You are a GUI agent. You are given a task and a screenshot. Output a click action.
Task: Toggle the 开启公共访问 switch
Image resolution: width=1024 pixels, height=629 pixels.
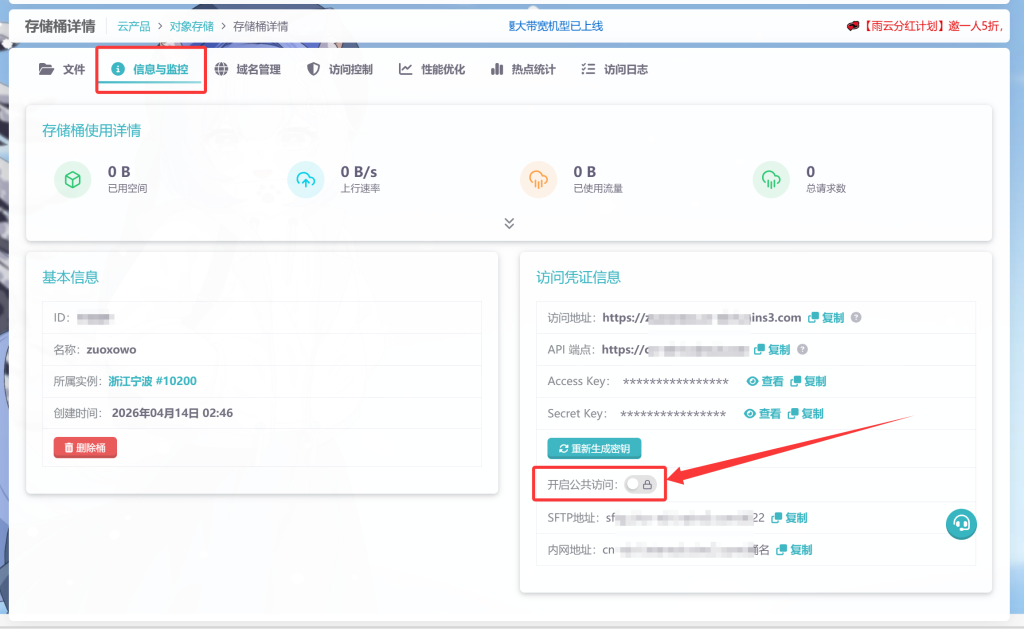(640, 484)
